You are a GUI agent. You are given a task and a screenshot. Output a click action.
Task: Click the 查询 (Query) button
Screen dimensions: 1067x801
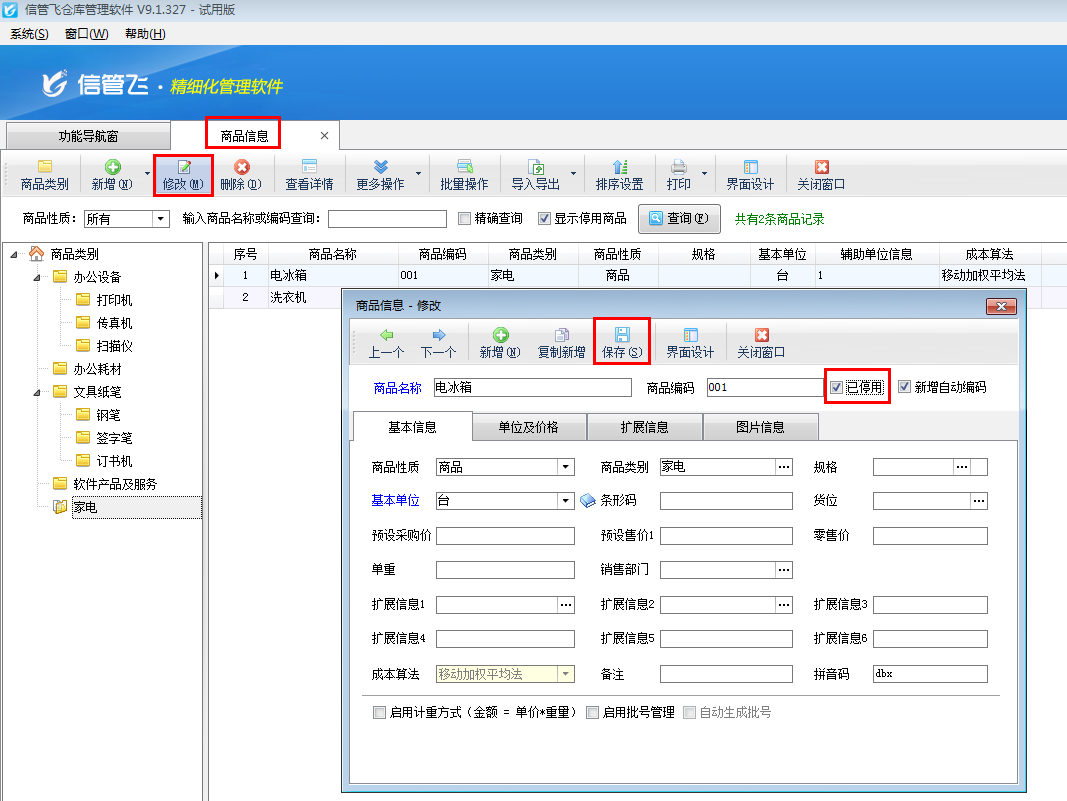coord(679,218)
